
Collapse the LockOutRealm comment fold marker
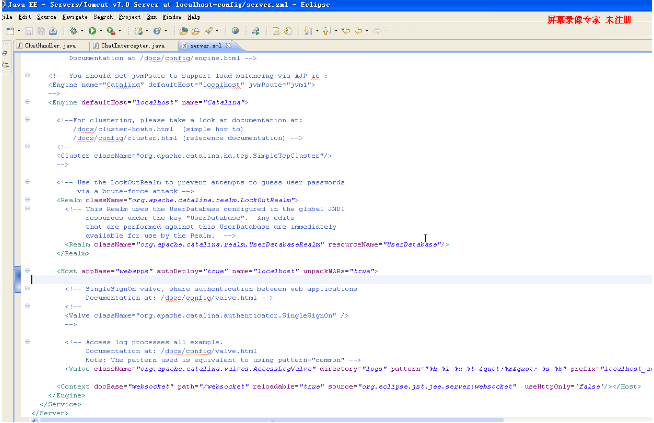coord(28,181)
